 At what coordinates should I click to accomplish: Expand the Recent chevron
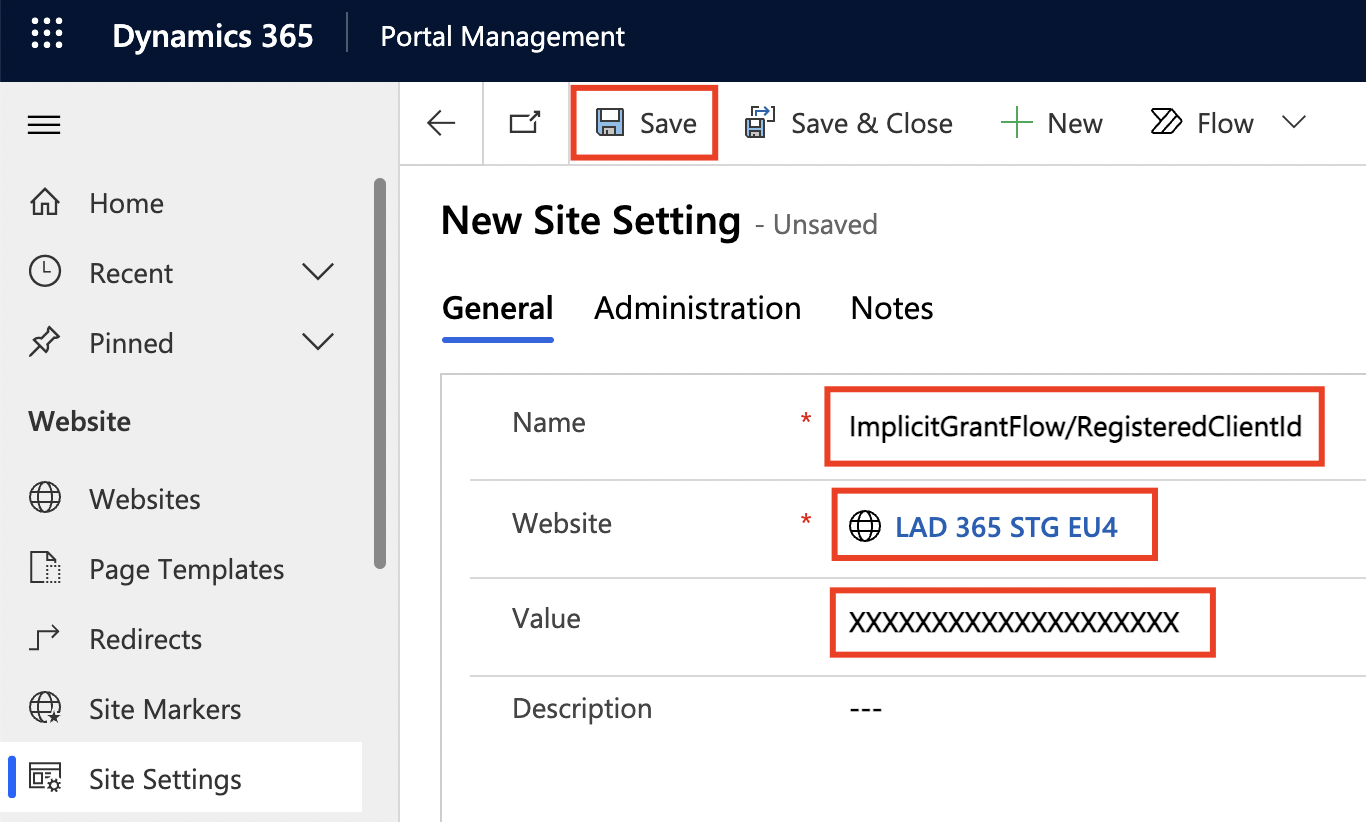tap(318, 272)
